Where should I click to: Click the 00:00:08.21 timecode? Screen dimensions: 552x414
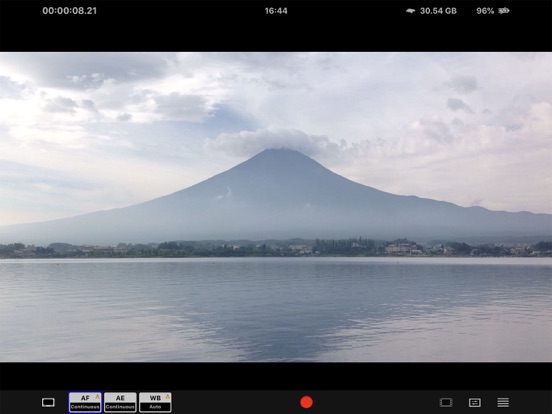click(x=69, y=11)
